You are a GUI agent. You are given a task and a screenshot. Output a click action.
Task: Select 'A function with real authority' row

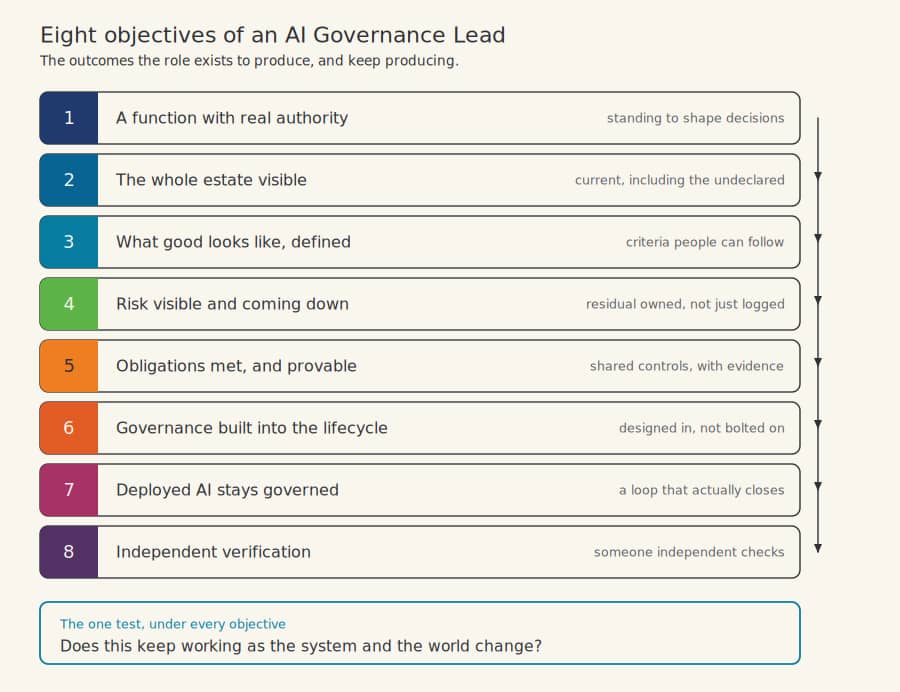(x=420, y=118)
